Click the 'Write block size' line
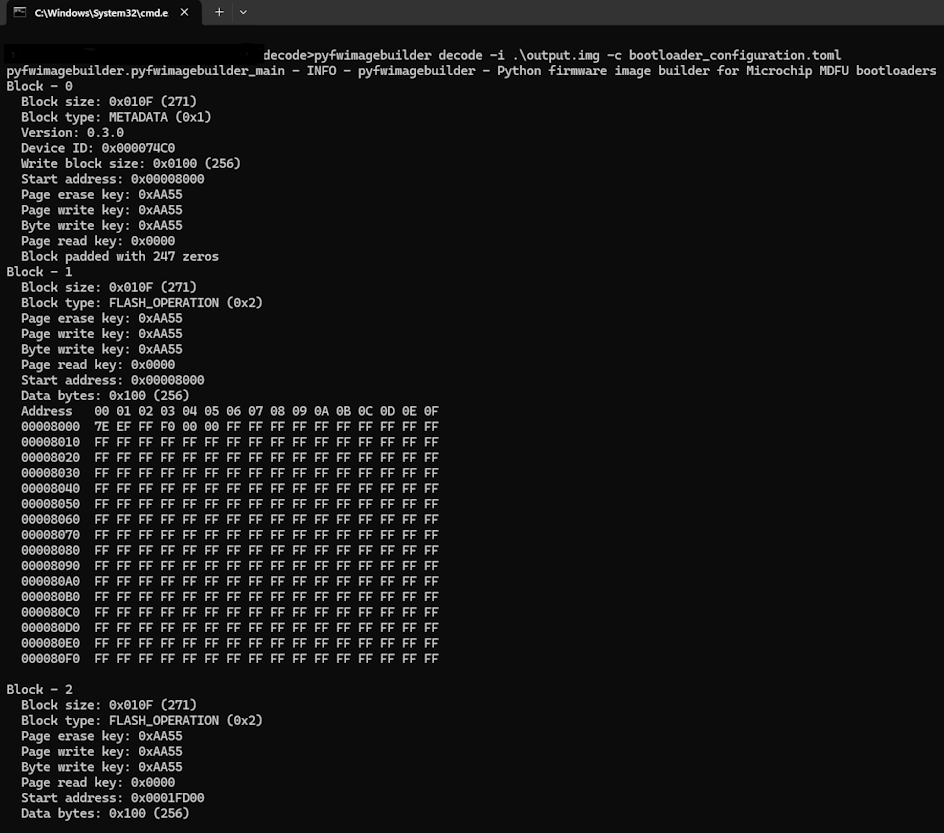The image size is (944, 833). pyautogui.click(x=130, y=164)
